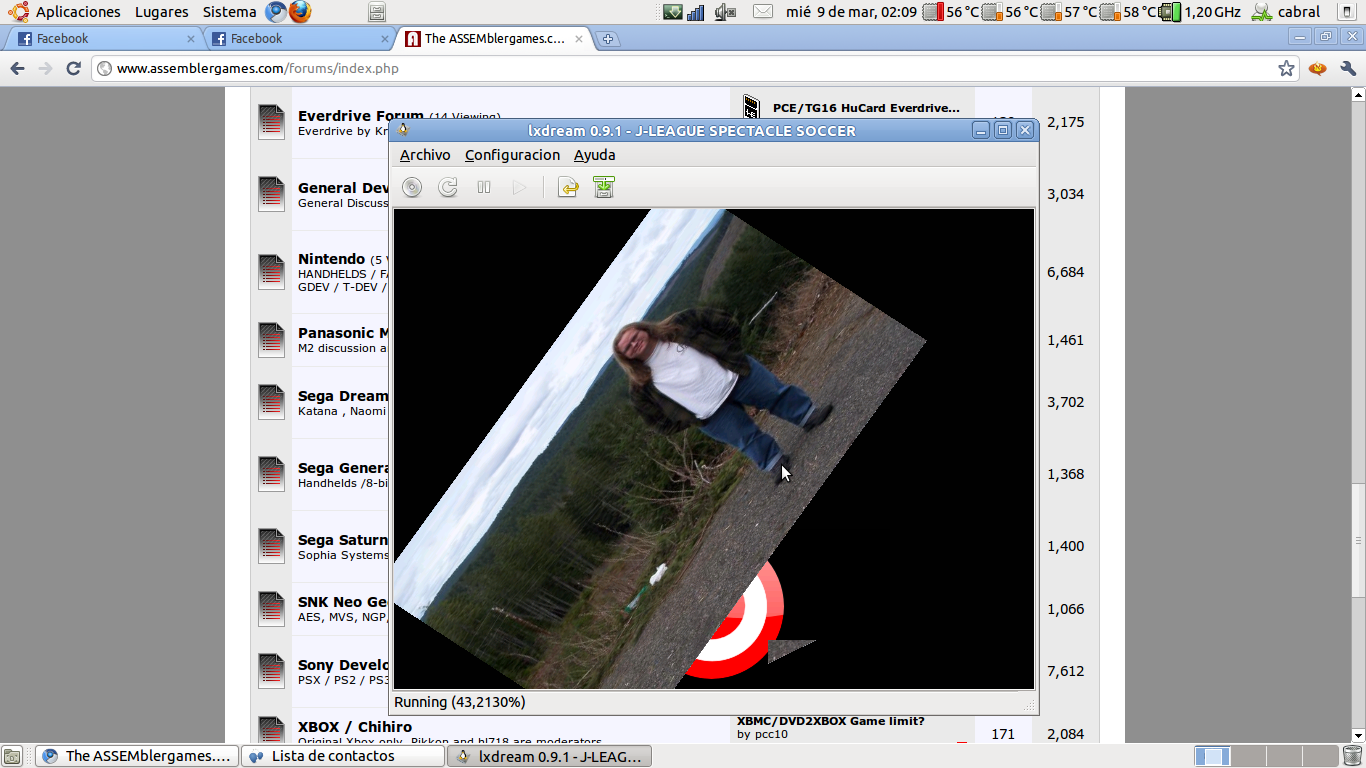Switch to lxdream taskbar window button
The width and height of the screenshot is (1366, 768).
click(549, 756)
